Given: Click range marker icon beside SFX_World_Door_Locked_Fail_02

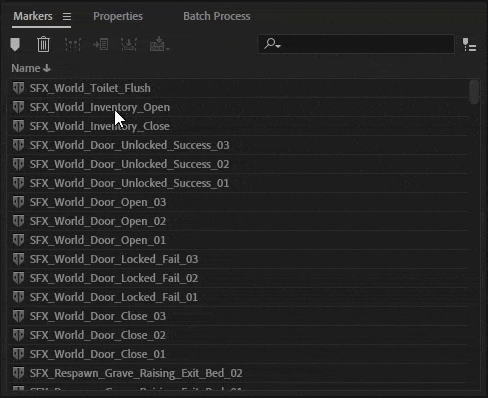Looking at the screenshot, I should point(18,278).
